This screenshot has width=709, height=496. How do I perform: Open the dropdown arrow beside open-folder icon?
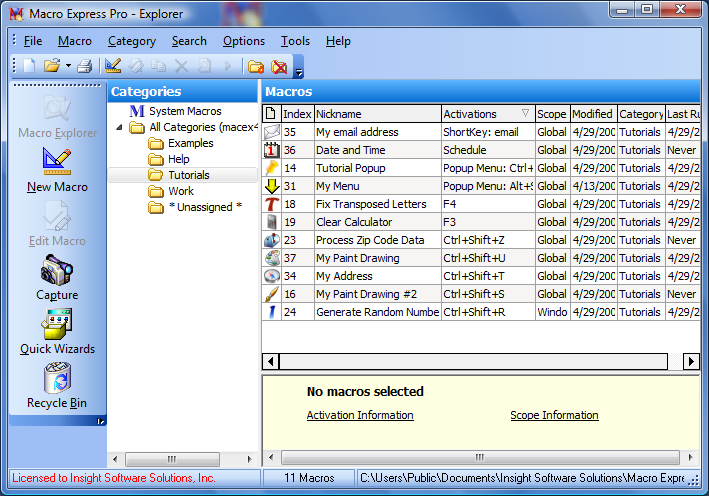[x=68, y=66]
